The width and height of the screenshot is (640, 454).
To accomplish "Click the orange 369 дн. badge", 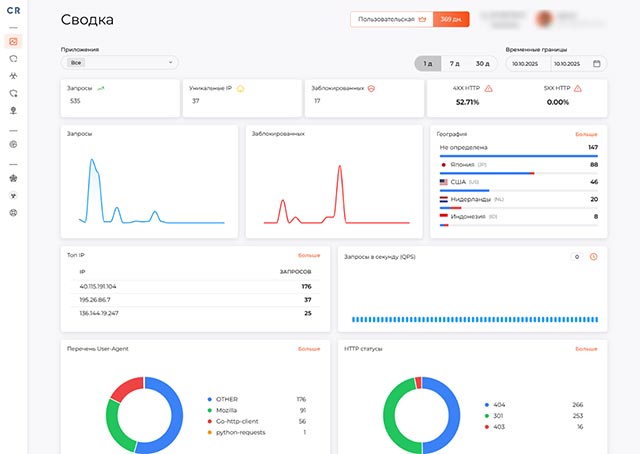I will pyautogui.click(x=450, y=19).
